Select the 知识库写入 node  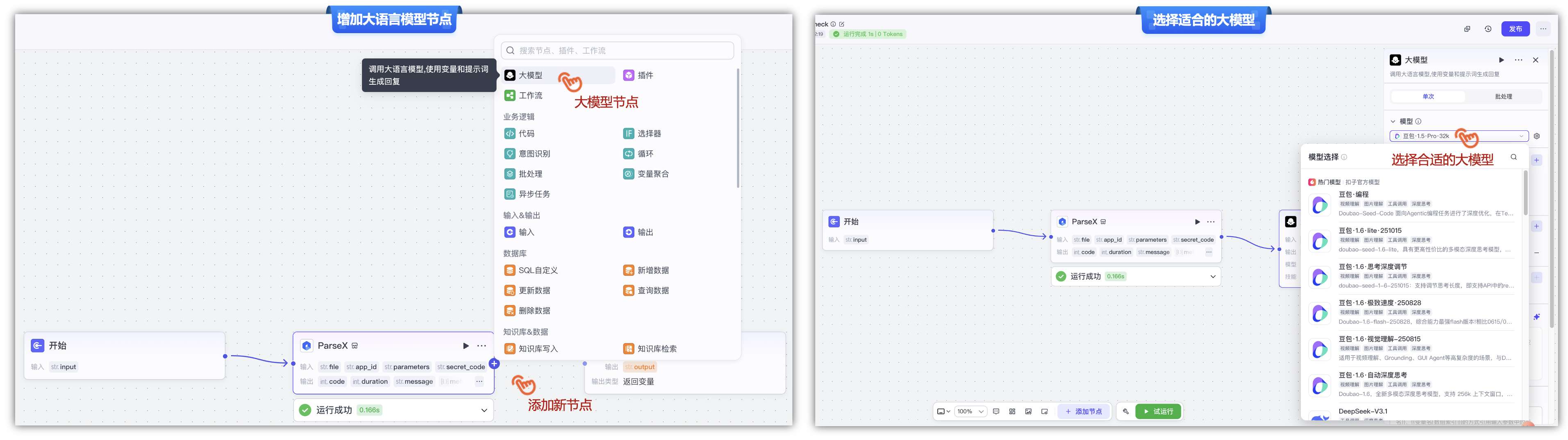532,349
